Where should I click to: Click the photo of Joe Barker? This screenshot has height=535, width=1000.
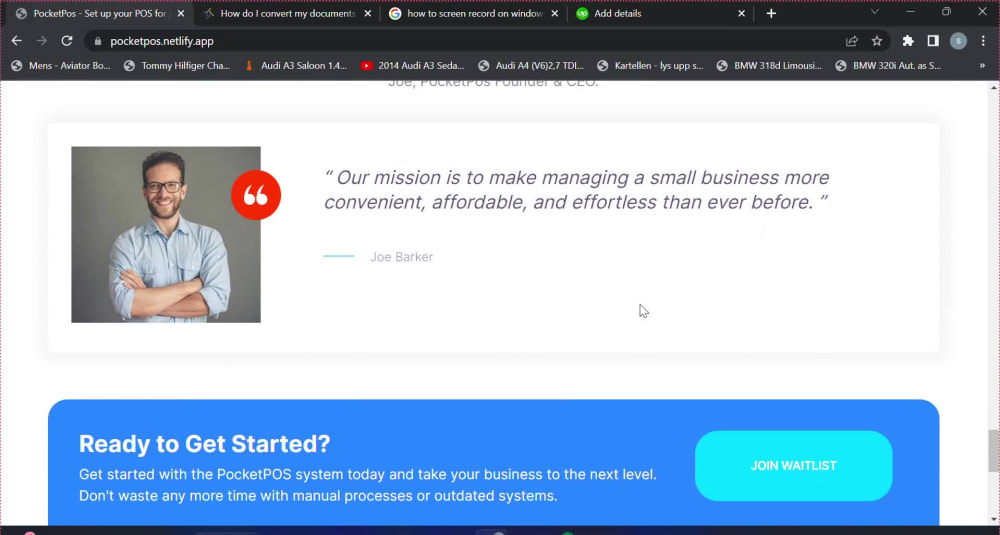166,235
